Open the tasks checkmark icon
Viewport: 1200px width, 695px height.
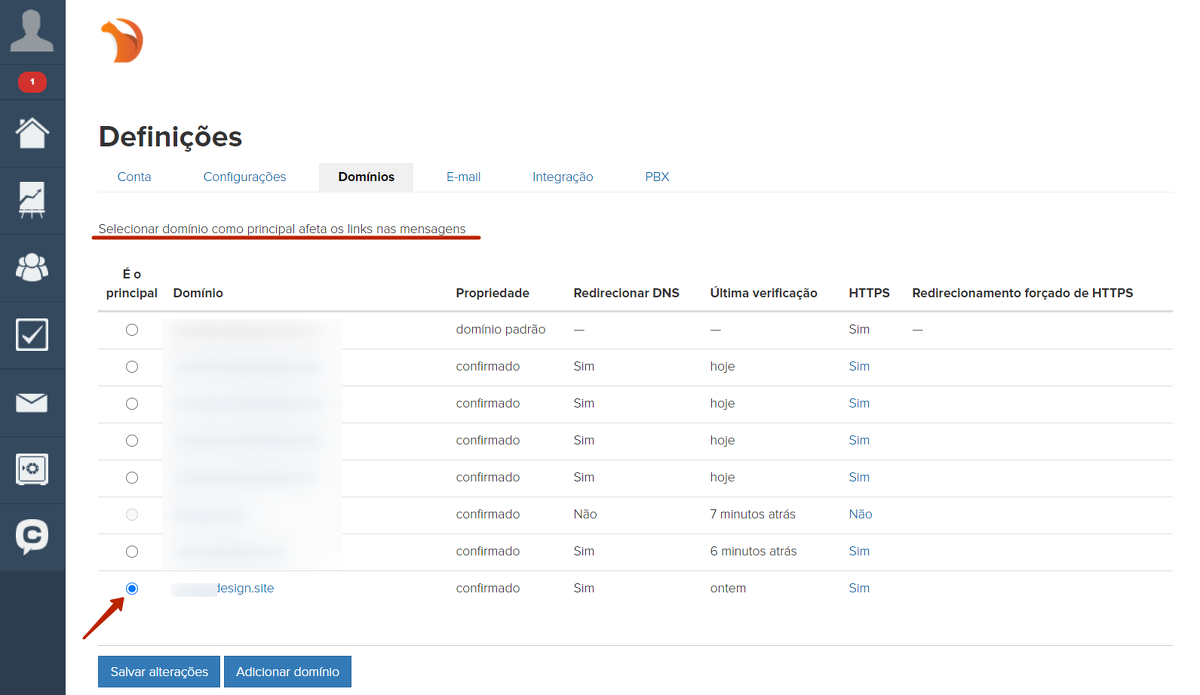(x=32, y=335)
